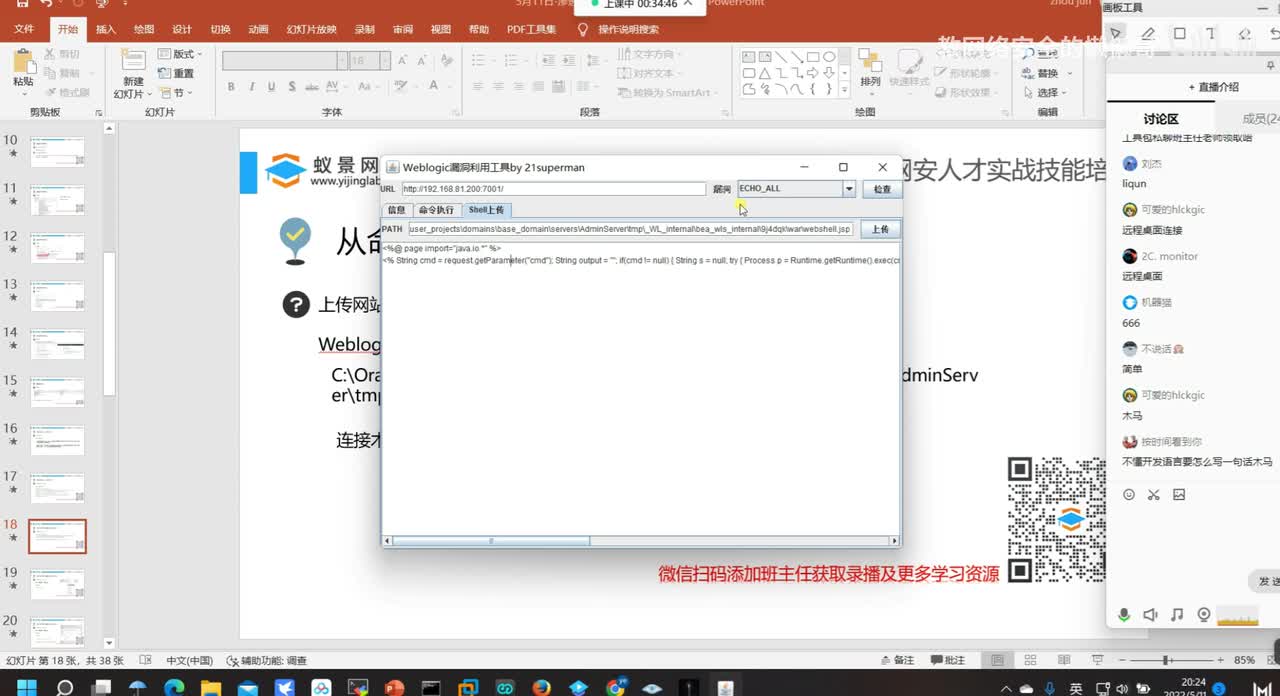Image resolution: width=1280 pixels, height=696 pixels.
Task: Click the image icon in chat panel
Action: [1179, 494]
